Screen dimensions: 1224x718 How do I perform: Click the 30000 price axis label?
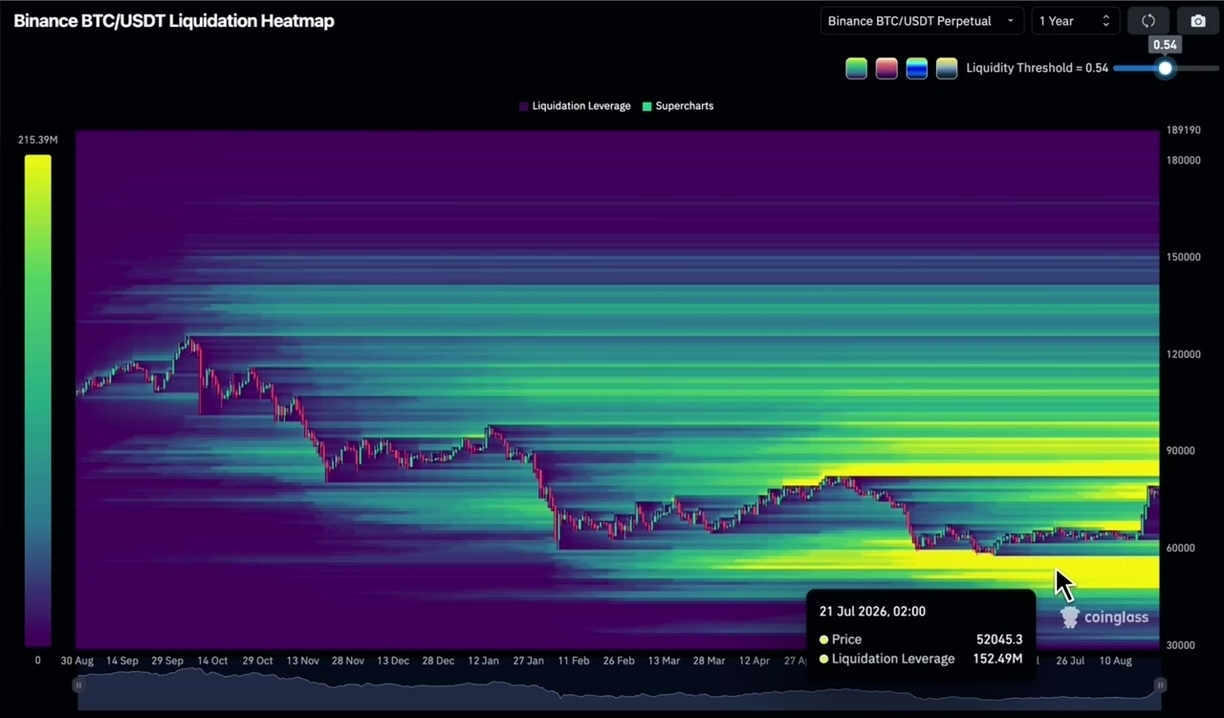pyautogui.click(x=1181, y=645)
